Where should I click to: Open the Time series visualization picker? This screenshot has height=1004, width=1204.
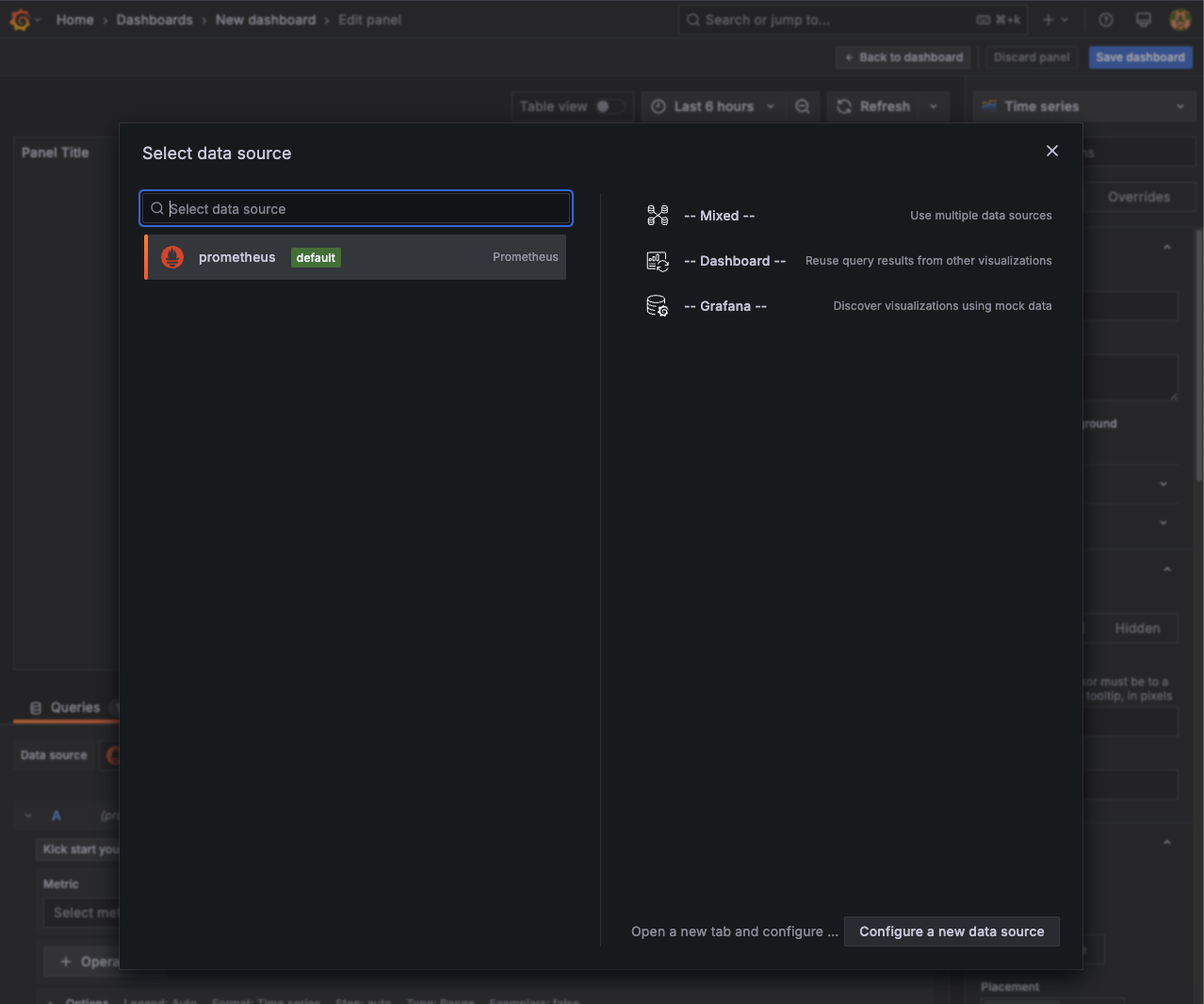tap(1083, 106)
